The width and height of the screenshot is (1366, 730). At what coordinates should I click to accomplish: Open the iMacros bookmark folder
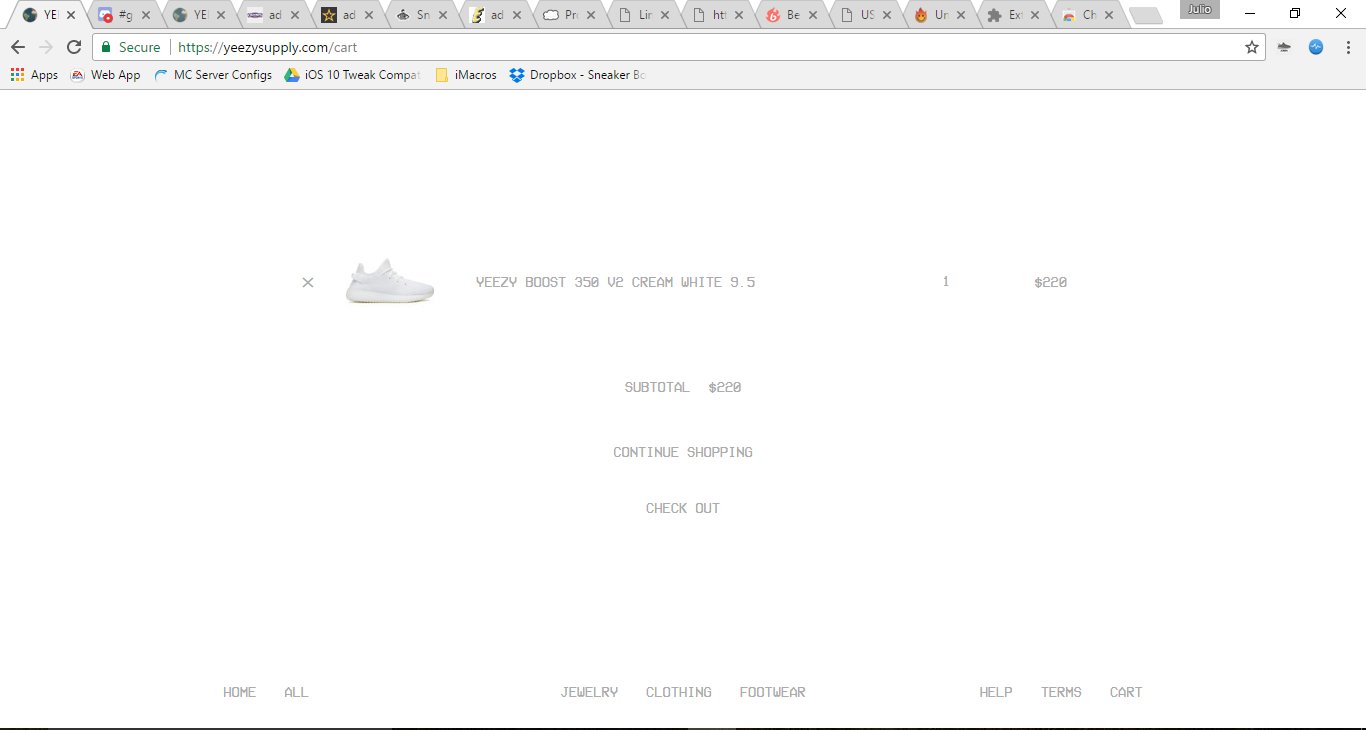(466, 75)
